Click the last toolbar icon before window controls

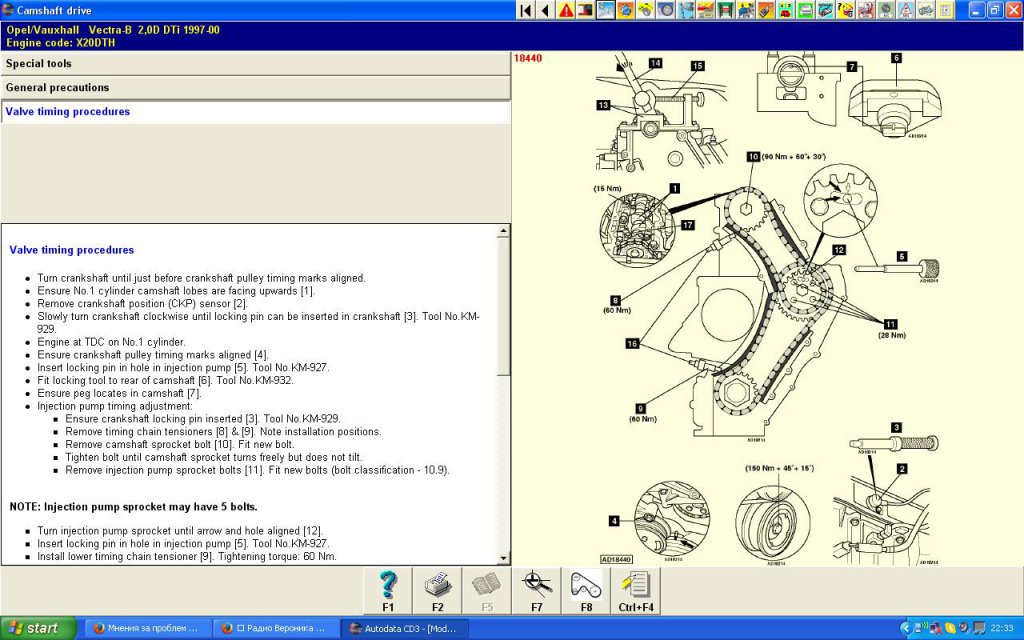[x=947, y=10]
